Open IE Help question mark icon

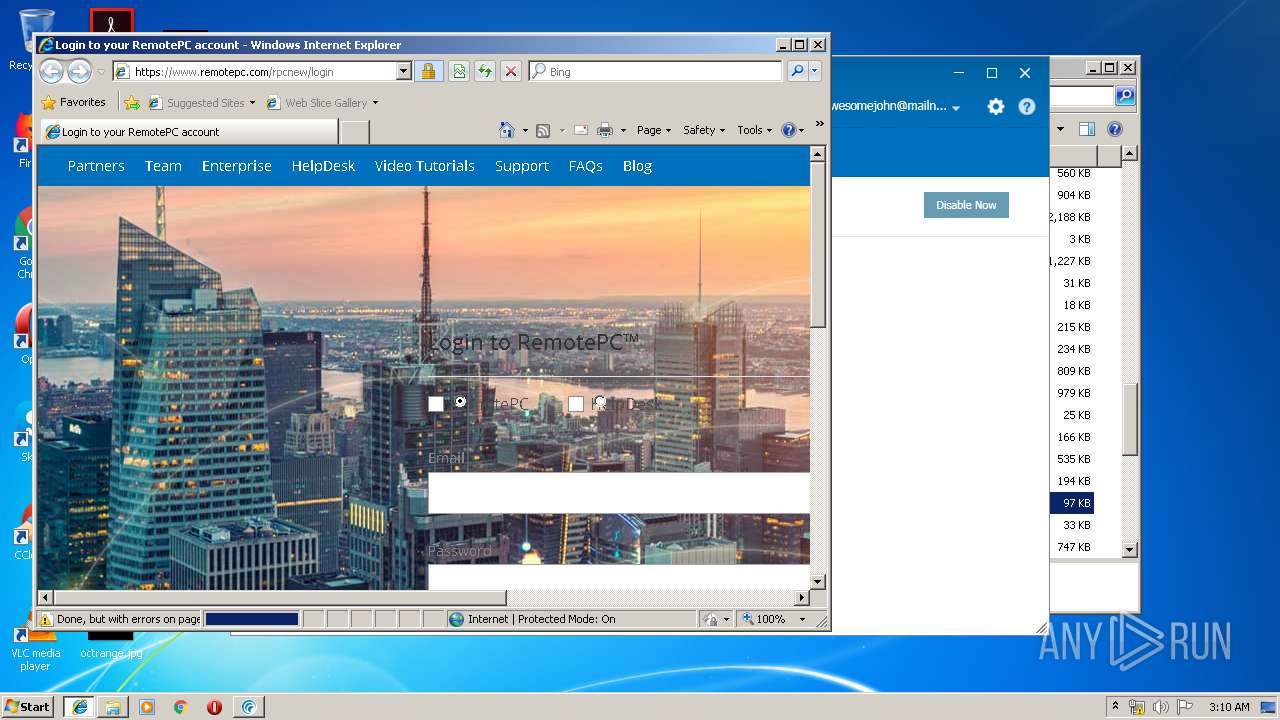(788, 130)
